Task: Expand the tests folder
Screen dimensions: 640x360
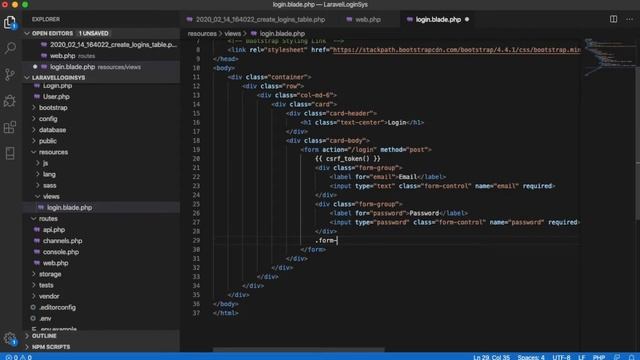Action: (46, 285)
